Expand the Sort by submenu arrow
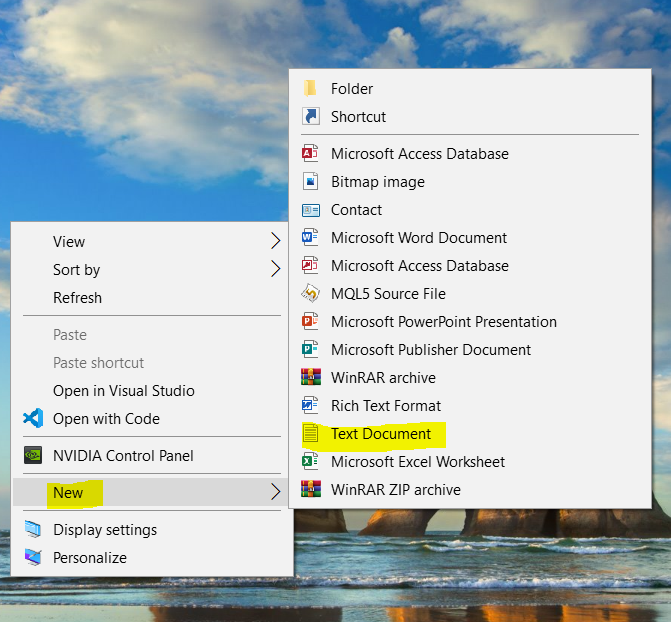 (x=275, y=270)
